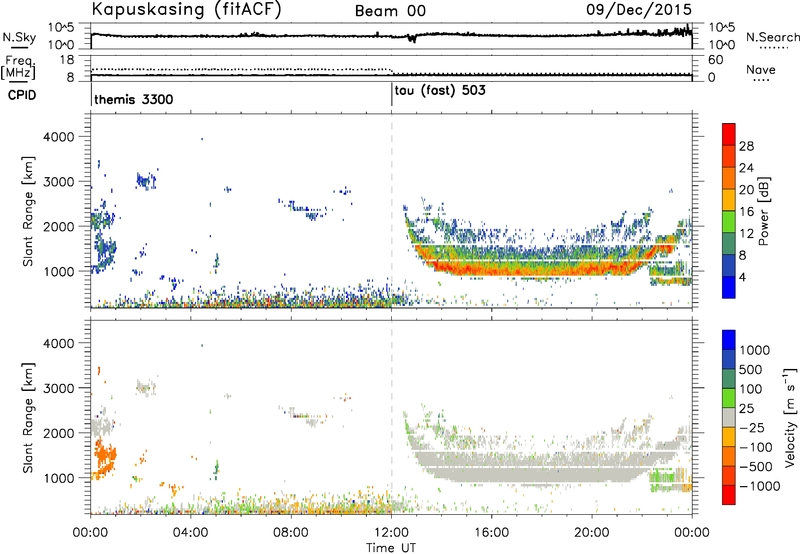800x554 pixels.
Task: Click the blue bottom of power colorbar
Action: click(729, 287)
